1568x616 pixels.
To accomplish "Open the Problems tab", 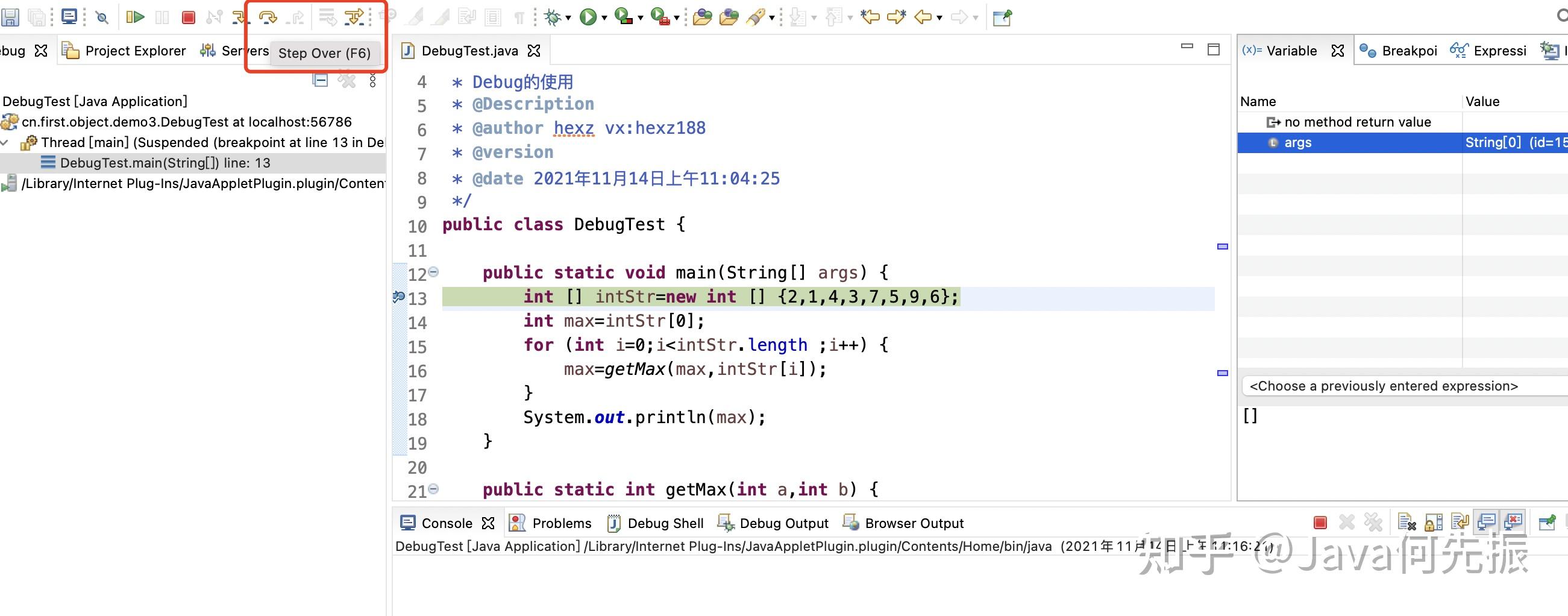I will [550, 523].
